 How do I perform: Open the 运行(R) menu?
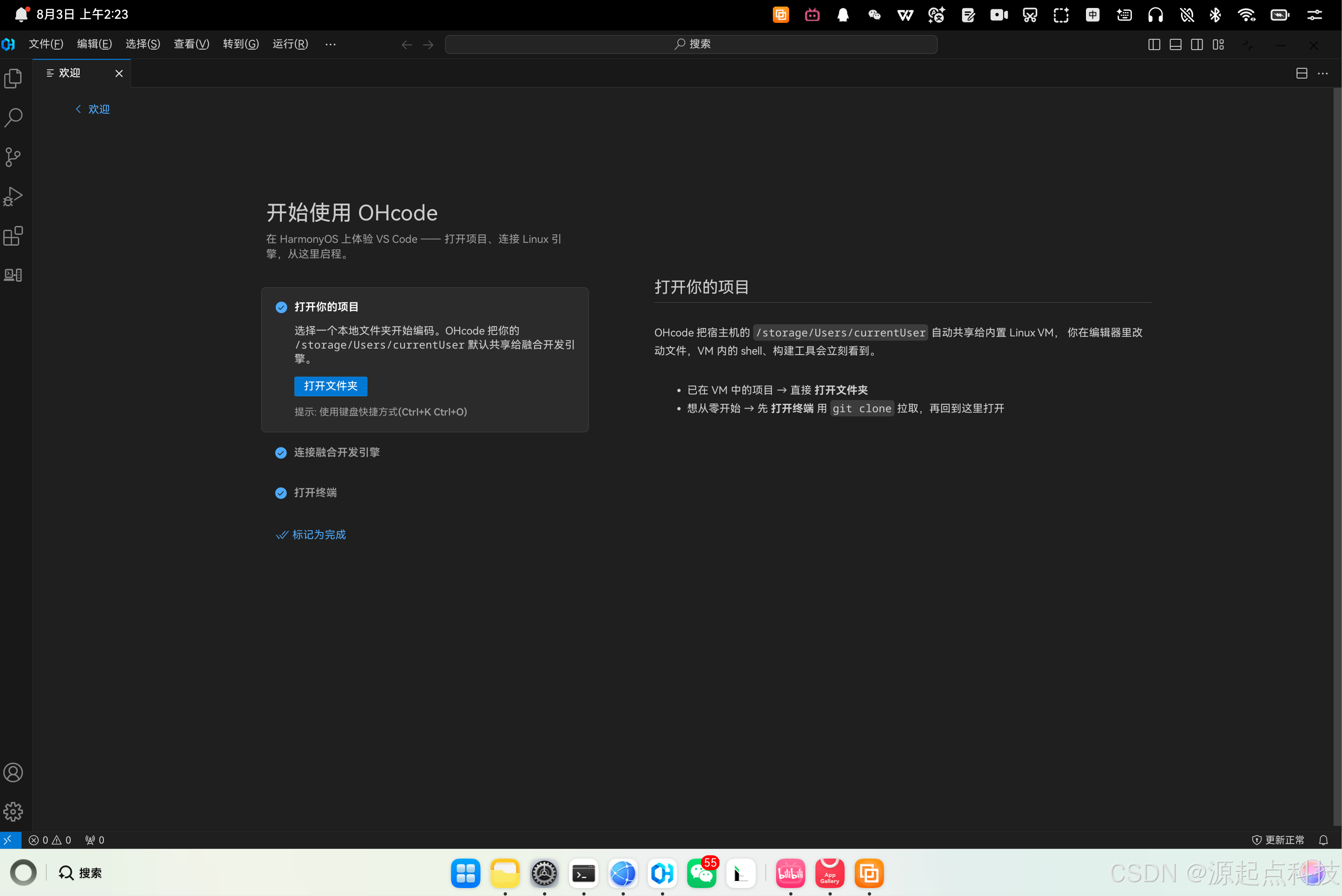point(290,44)
